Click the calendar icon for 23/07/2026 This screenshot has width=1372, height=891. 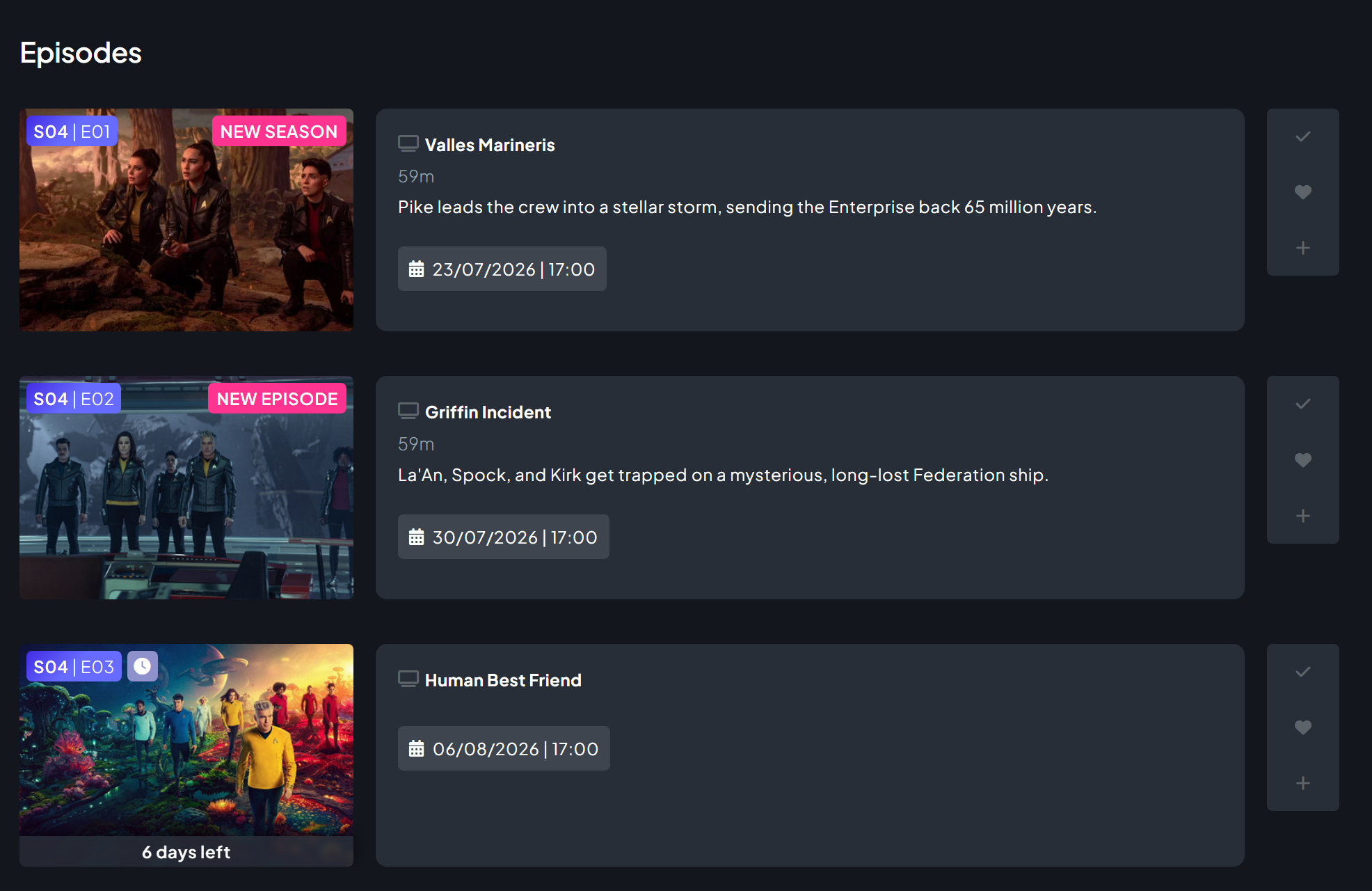(x=416, y=269)
